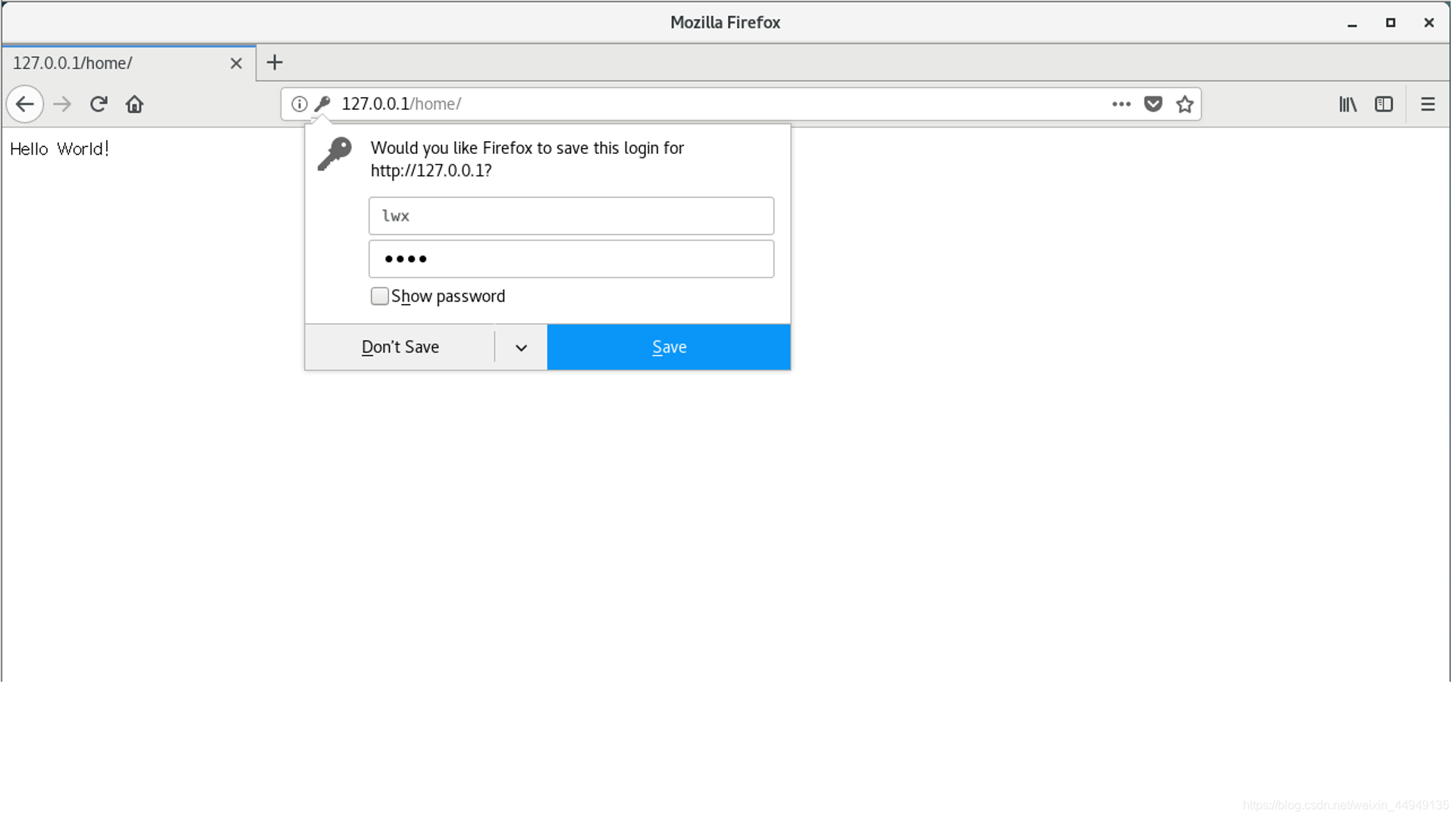Screen dimensions: 1456x819
Task: Click the page reload icon
Action: [x=97, y=104]
